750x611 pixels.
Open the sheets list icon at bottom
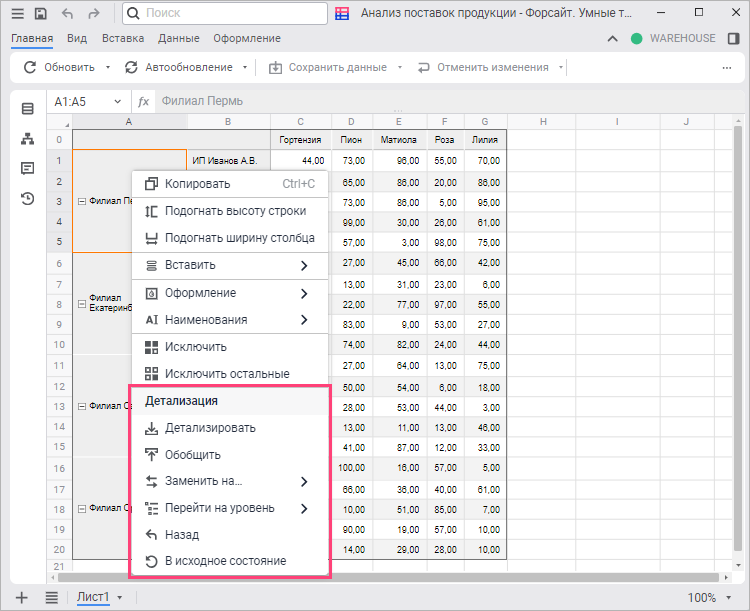(51, 597)
